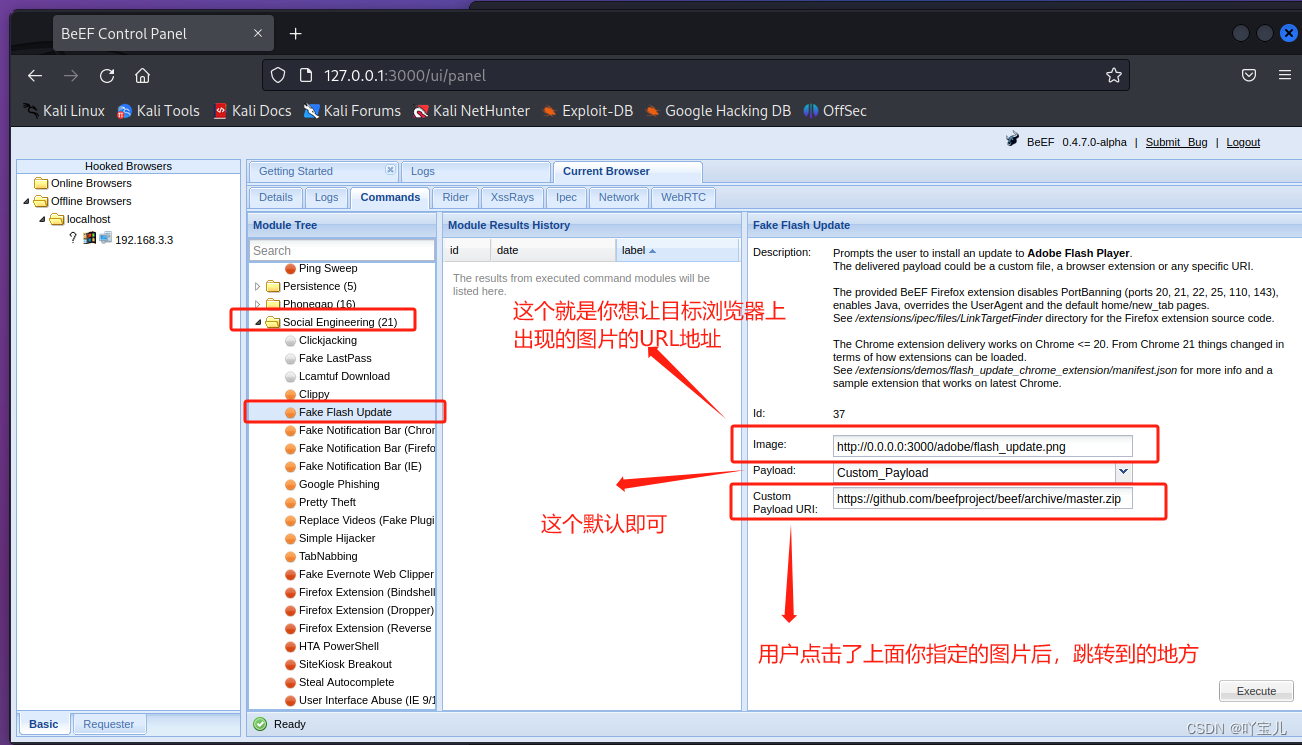Click the Firefox home icon
Screen dimensions: 1302x745
[x=143, y=75]
